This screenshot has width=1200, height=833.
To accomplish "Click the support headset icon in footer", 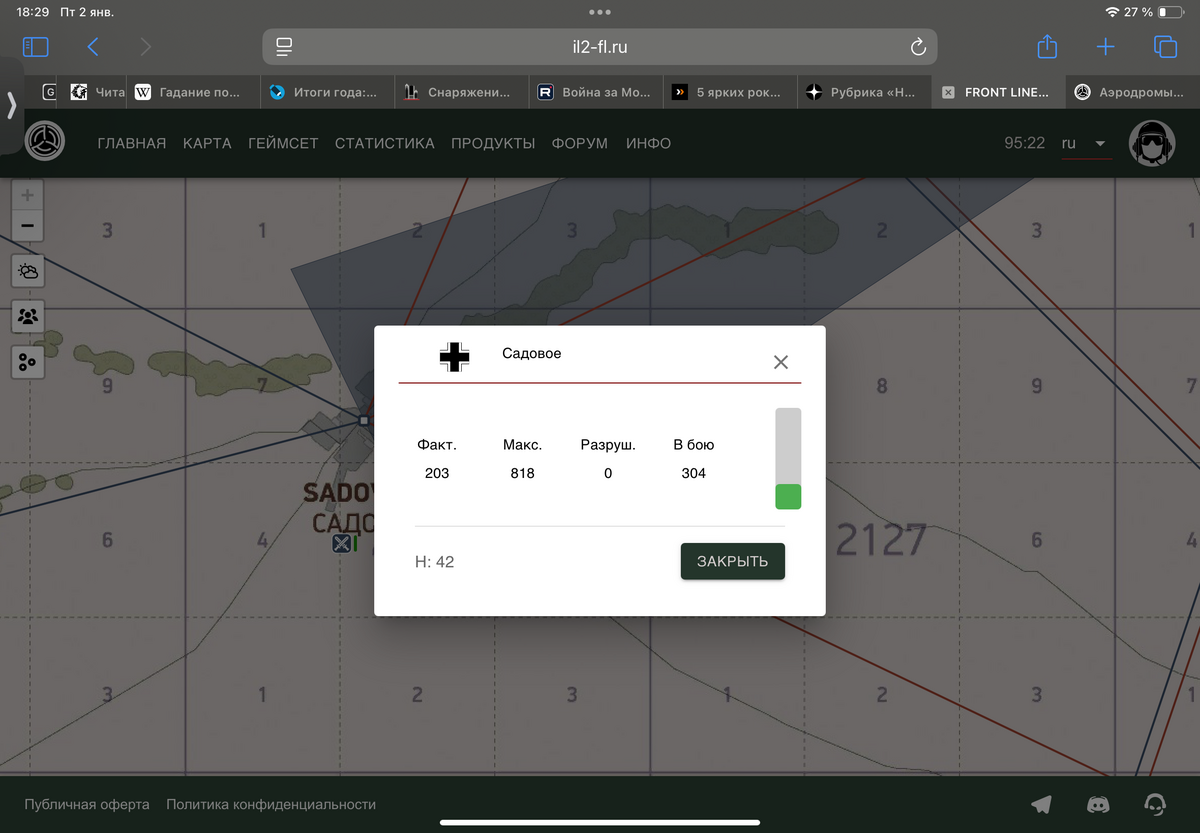I will click(x=1155, y=804).
